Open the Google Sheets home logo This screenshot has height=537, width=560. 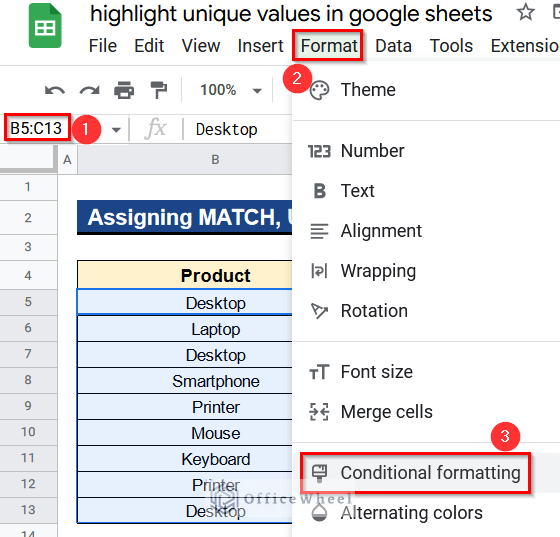click(45, 26)
